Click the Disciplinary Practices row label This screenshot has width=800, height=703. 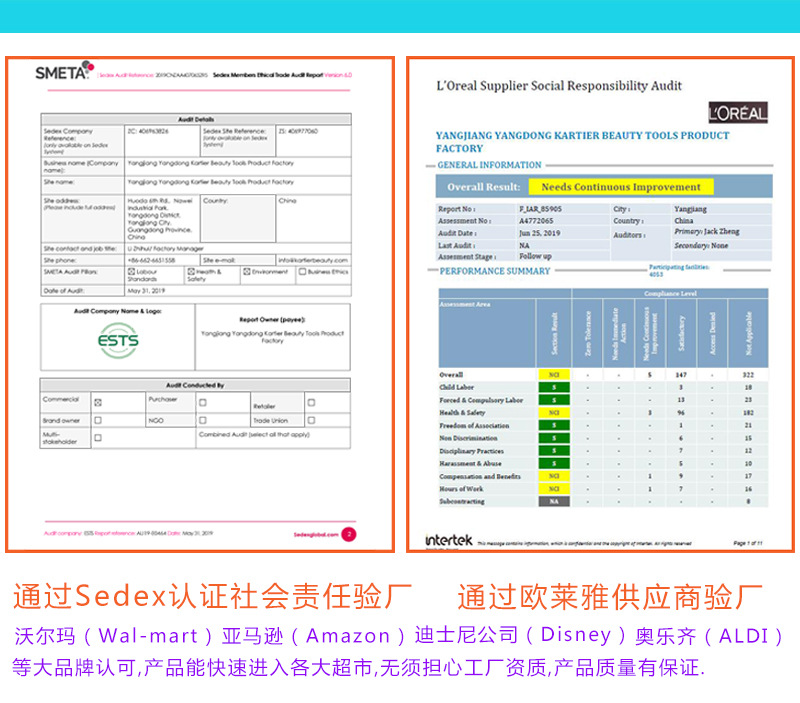click(471, 451)
